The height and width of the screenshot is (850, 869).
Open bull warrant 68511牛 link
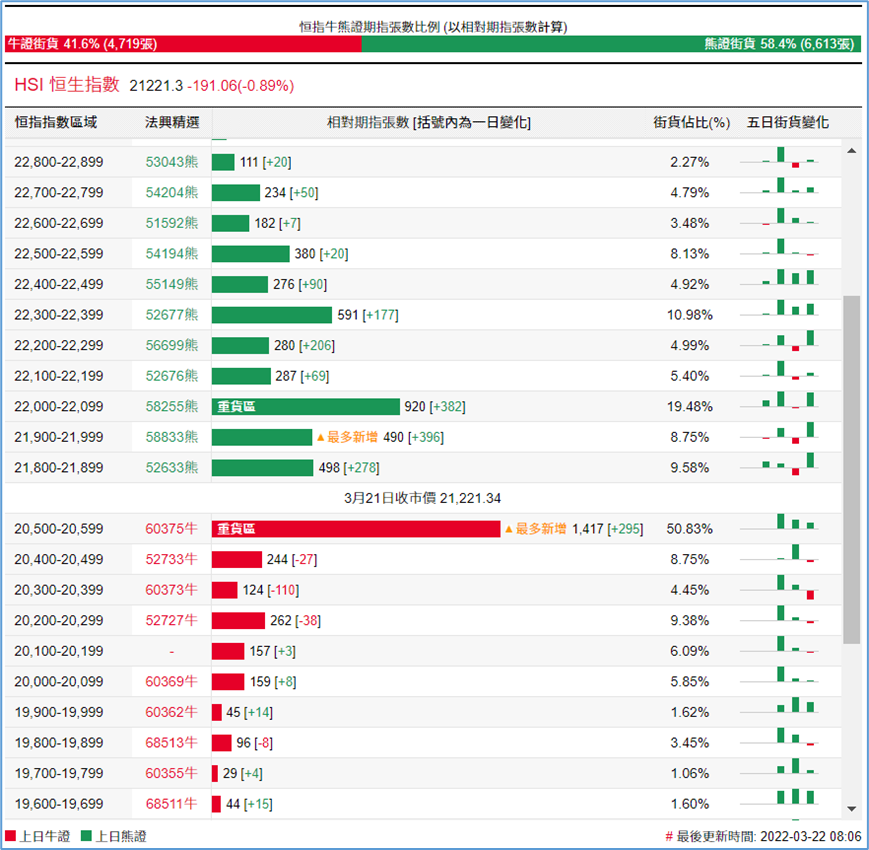[x=172, y=804]
